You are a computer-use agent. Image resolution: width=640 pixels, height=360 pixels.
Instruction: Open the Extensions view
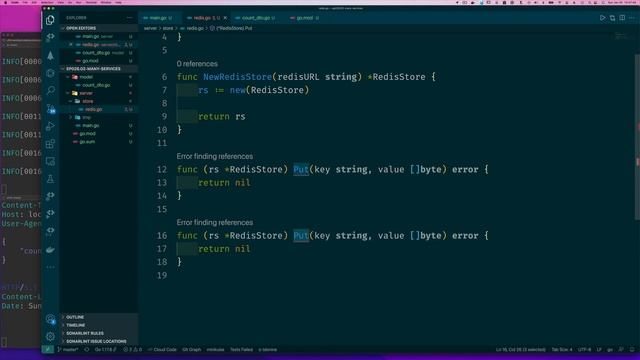[x=50, y=144]
